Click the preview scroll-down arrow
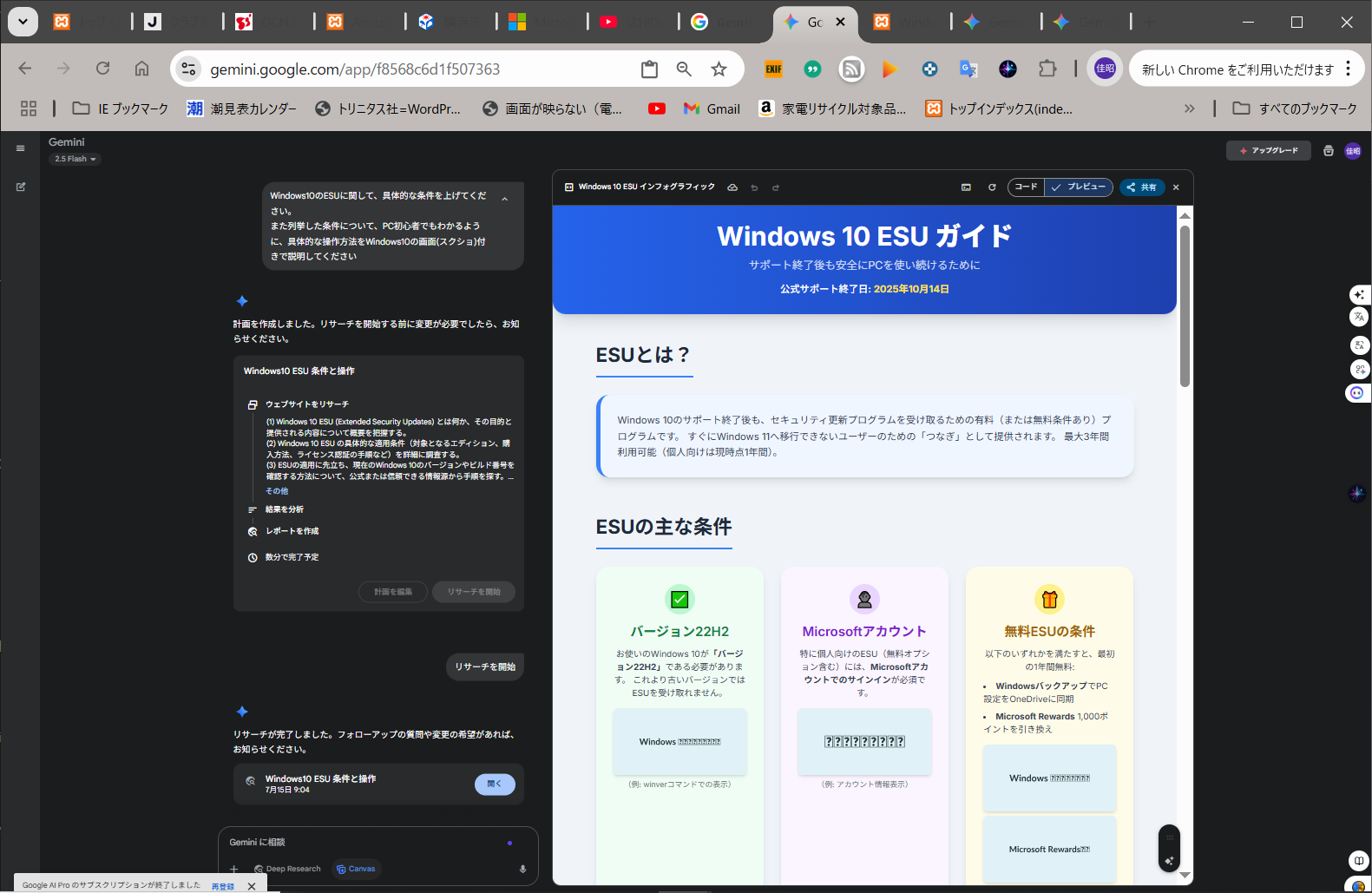Screen dimensions: 1372x893 (1185, 876)
